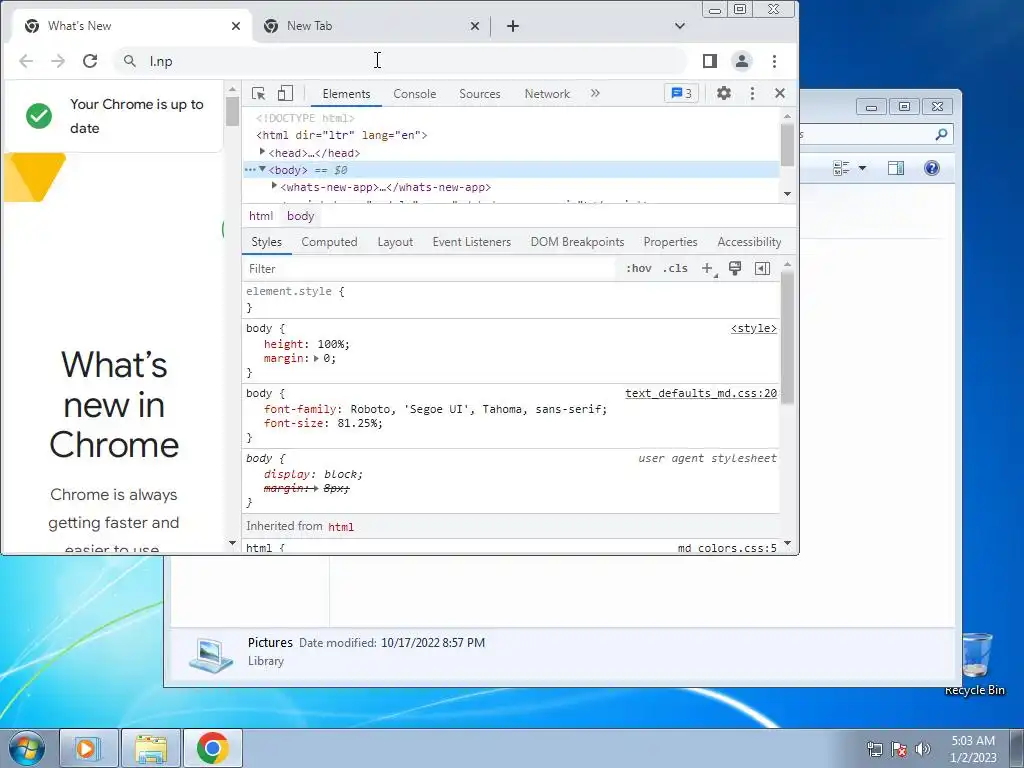Viewport: 1024px width, 768px height.
Task: Open the Event Listeners subtab
Action: click(x=472, y=242)
